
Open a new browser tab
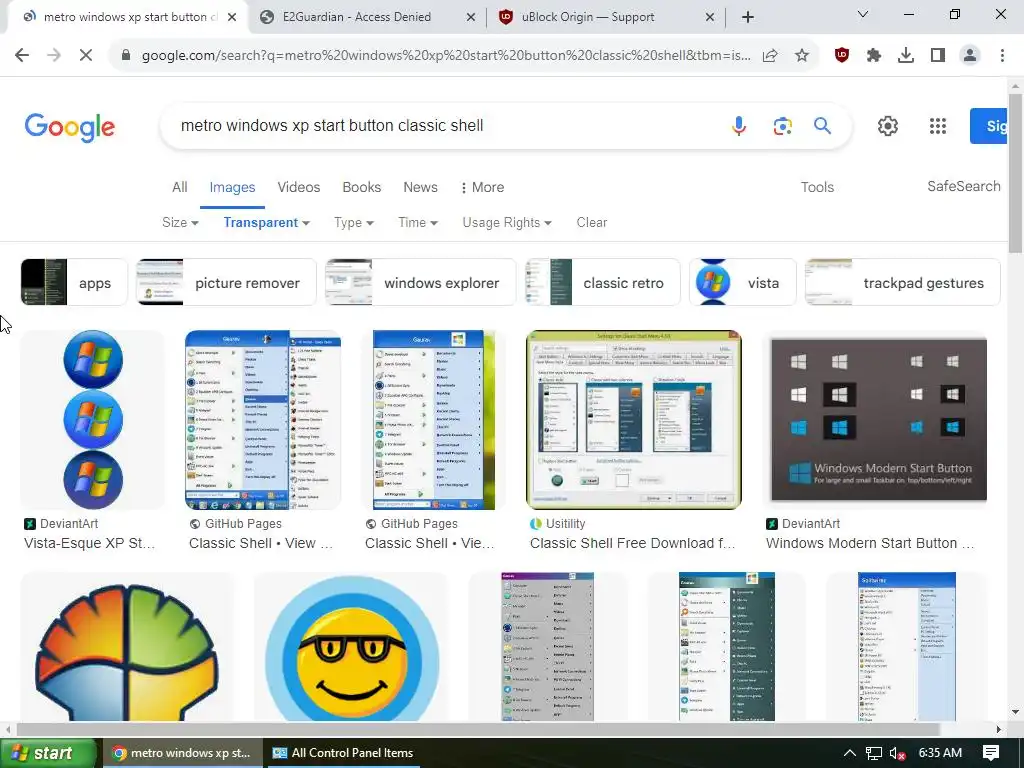[748, 17]
